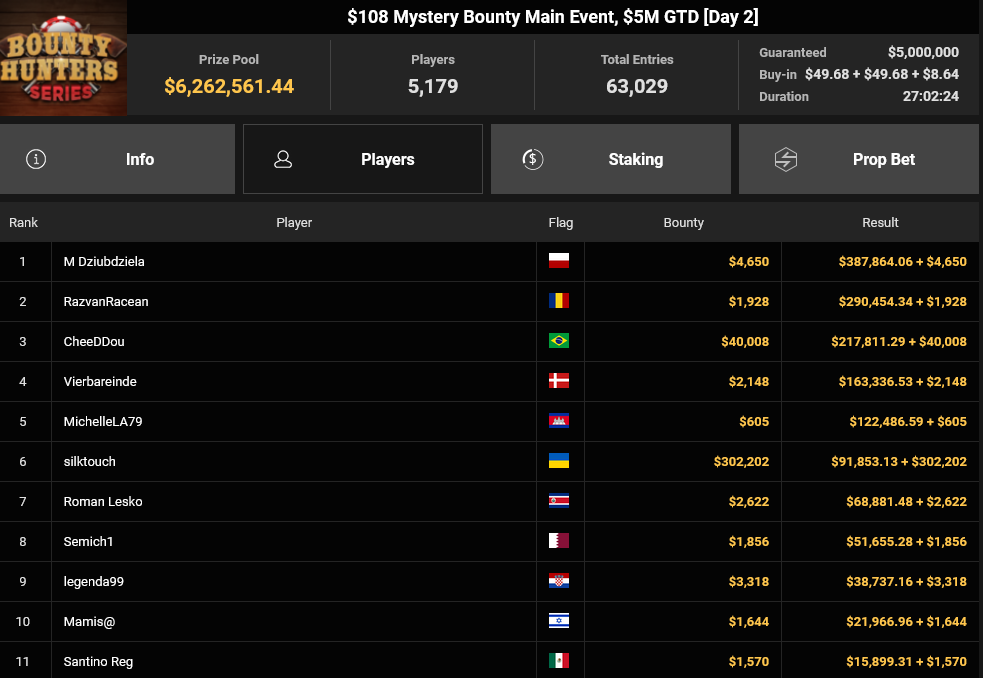Sort by the Bounty column header
Viewport: 983px width, 678px height.
(x=684, y=222)
